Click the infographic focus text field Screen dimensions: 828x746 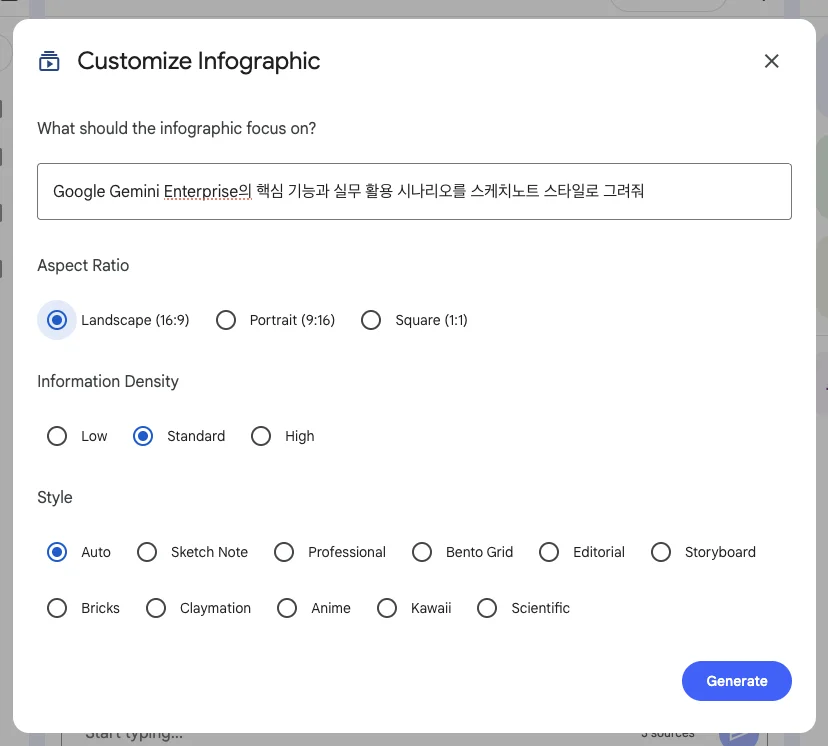point(414,191)
